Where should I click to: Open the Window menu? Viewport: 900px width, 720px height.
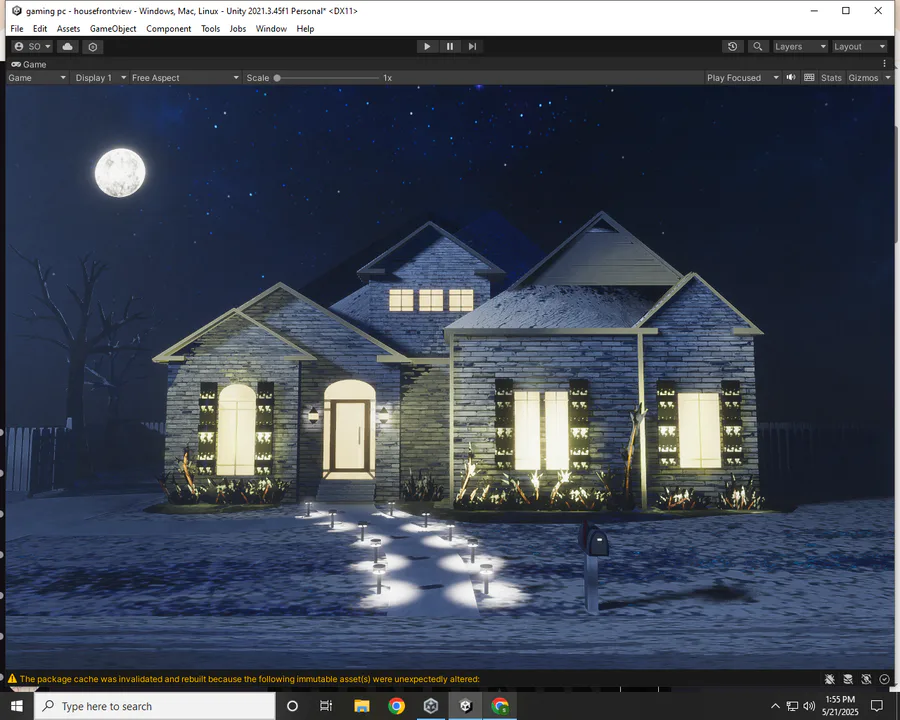271,29
